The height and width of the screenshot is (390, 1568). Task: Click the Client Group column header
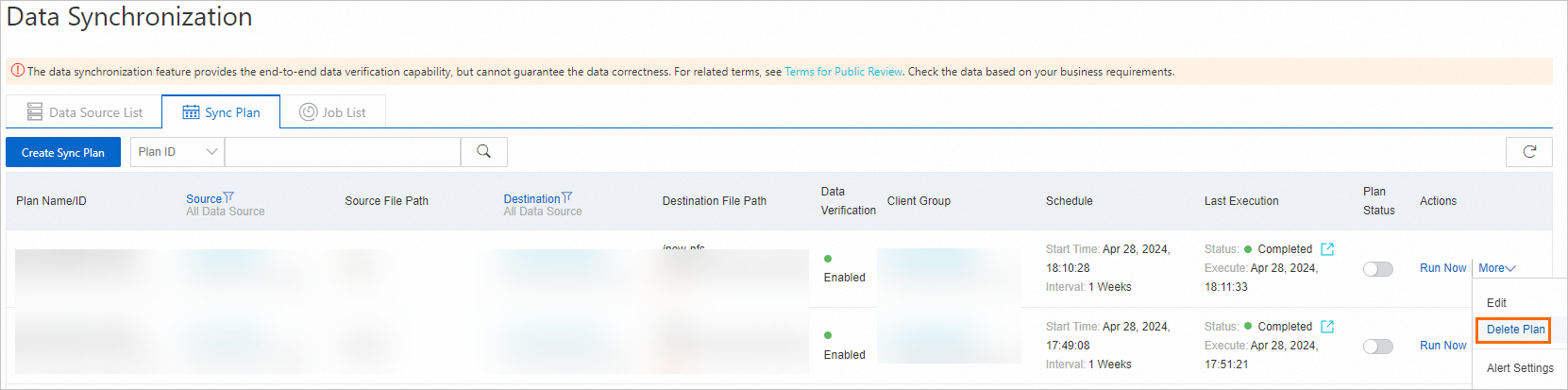919,201
